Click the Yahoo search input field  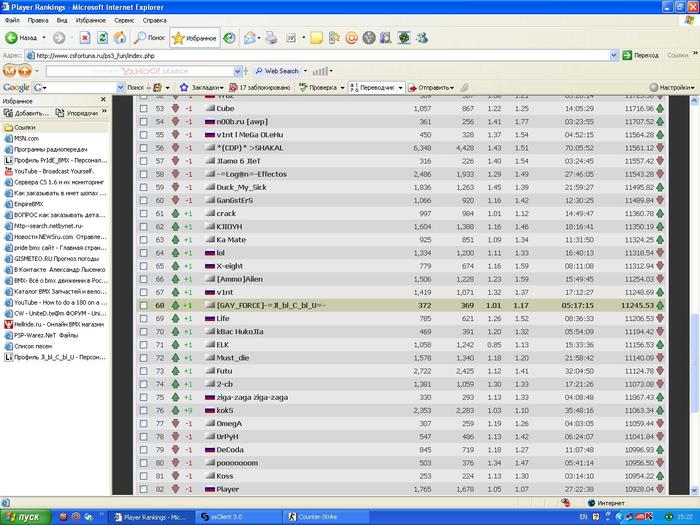(x=139, y=71)
